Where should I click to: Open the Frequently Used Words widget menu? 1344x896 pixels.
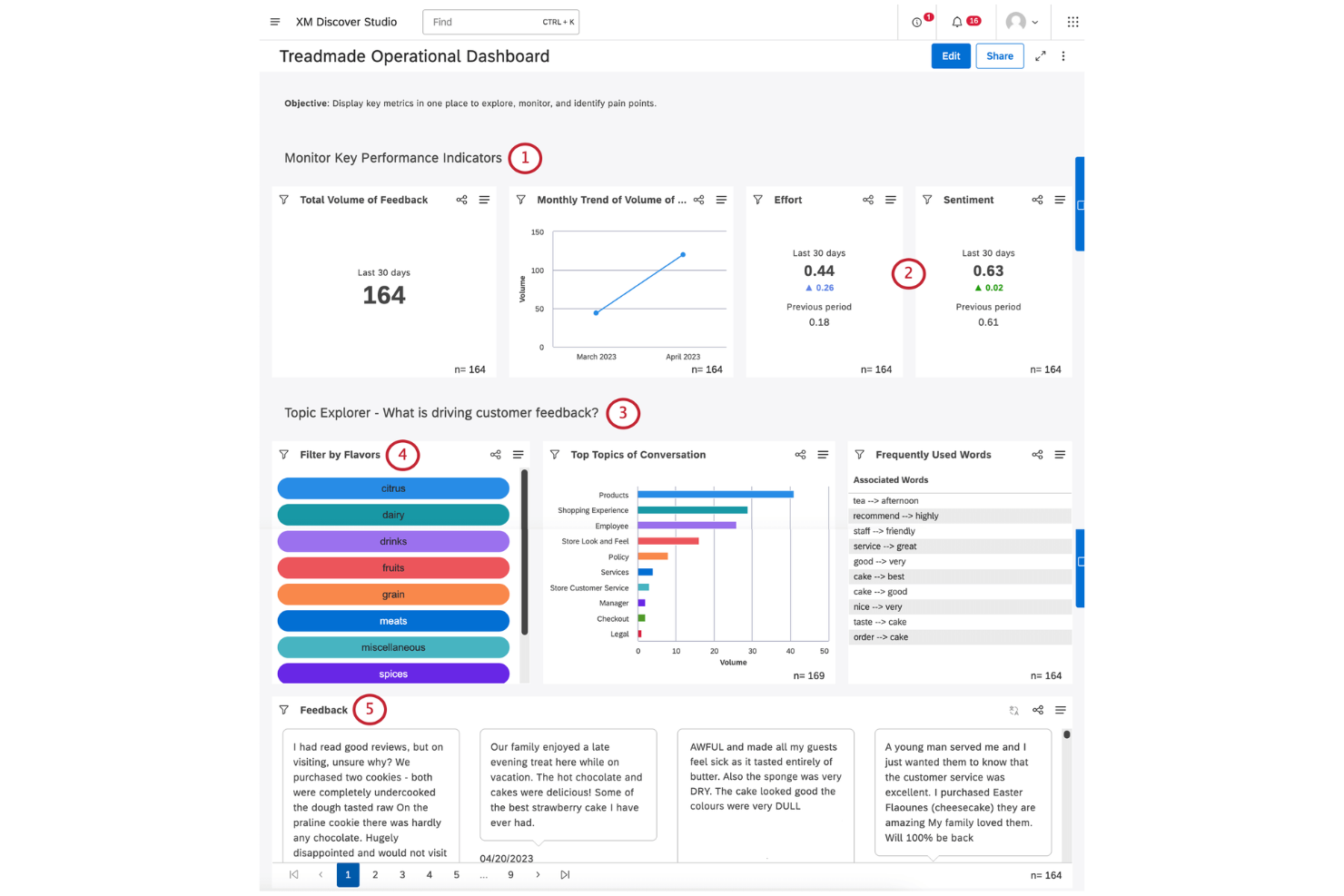(1060, 454)
